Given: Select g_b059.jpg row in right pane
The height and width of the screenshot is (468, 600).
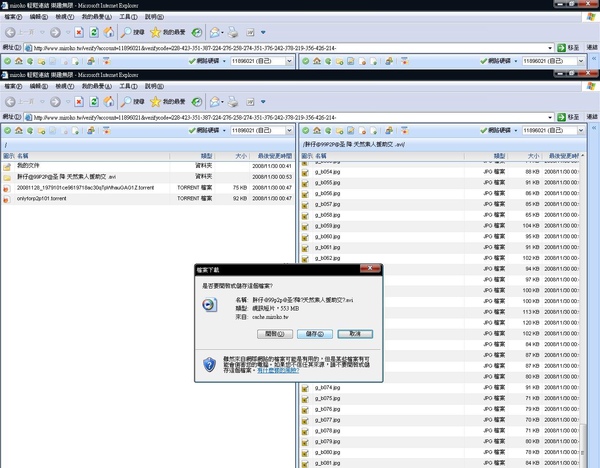Looking at the screenshot, I should coord(440,226).
